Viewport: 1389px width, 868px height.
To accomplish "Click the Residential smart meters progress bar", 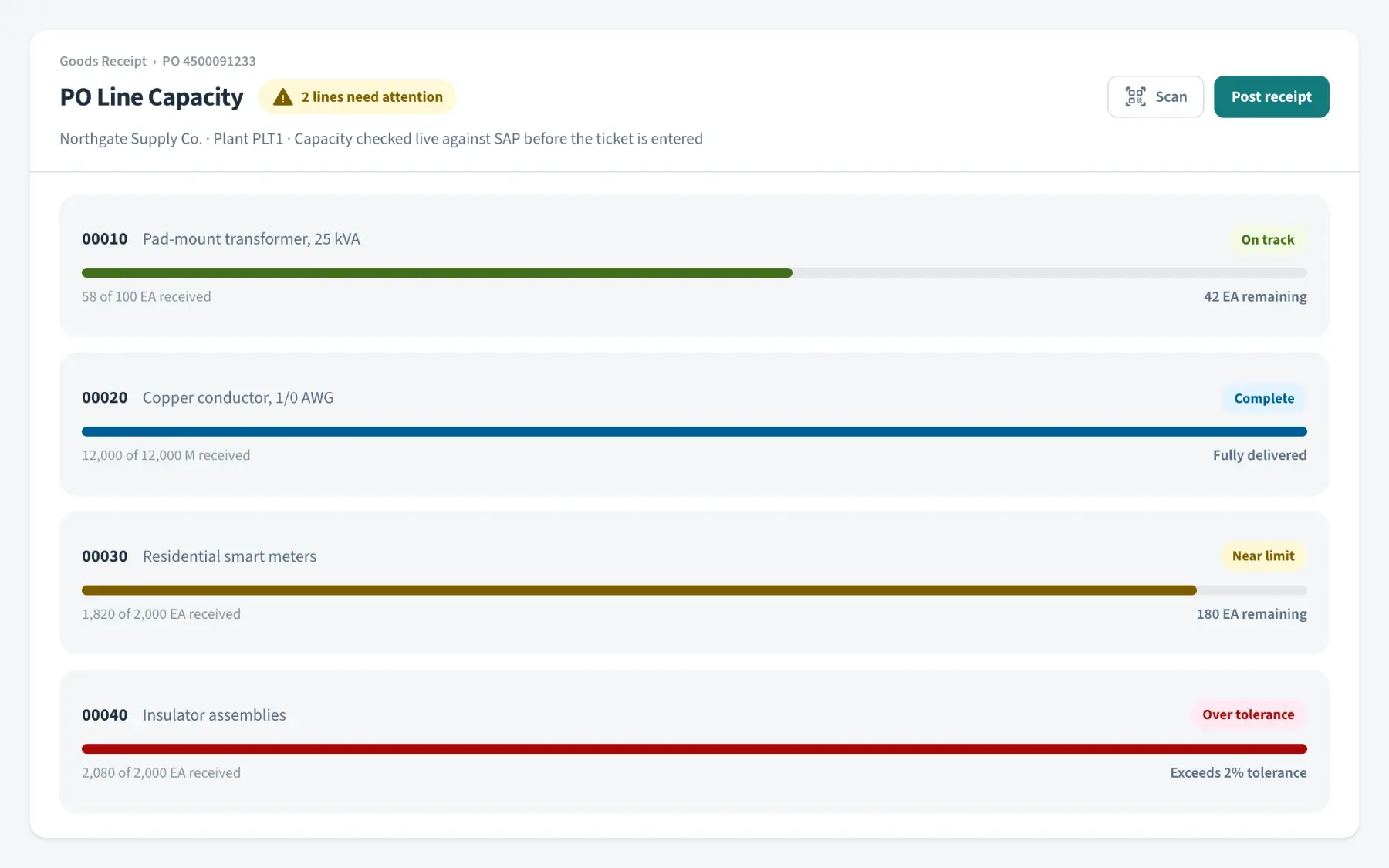I will coord(694,590).
